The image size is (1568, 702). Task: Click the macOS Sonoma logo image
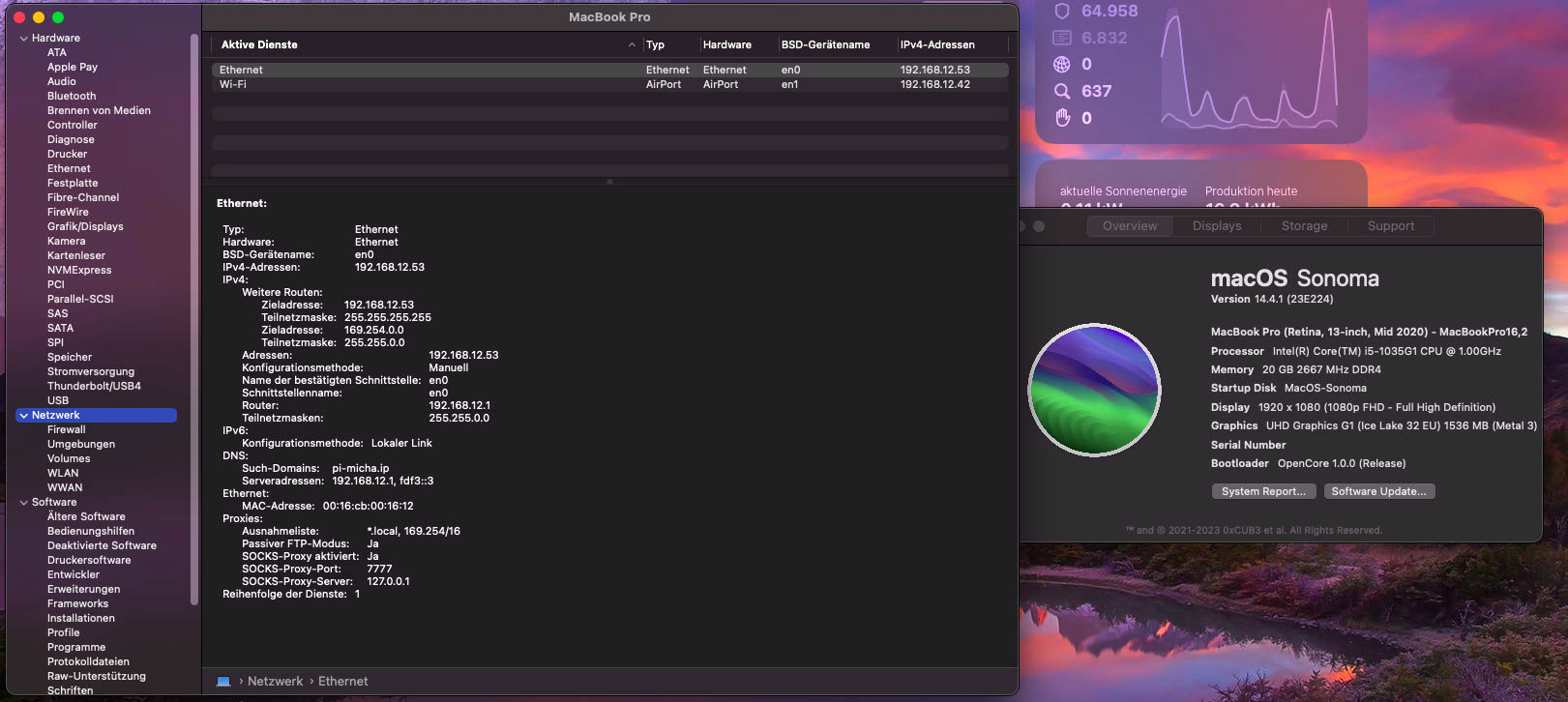pos(1094,390)
